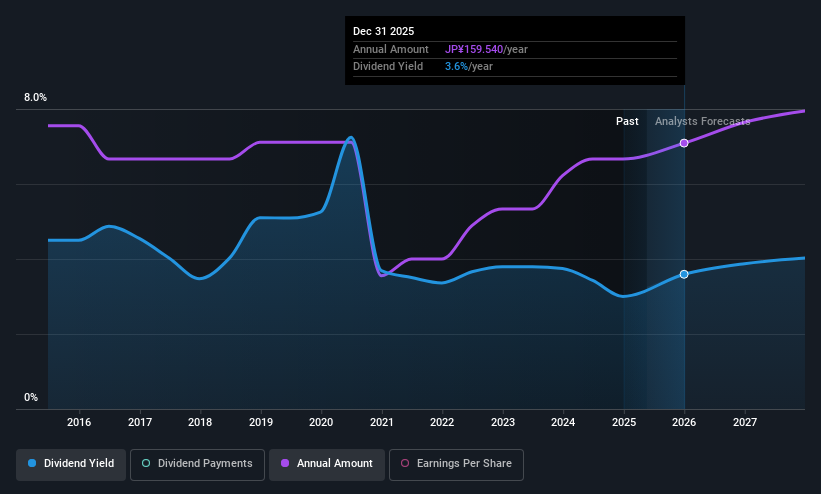Screen dimensions: 821x494
Task: Click the 2023 x-axis year label
Action: pos(503,422)
